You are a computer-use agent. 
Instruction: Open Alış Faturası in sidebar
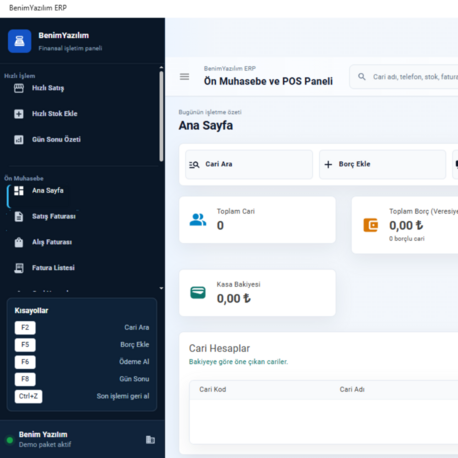pos(52,242)
